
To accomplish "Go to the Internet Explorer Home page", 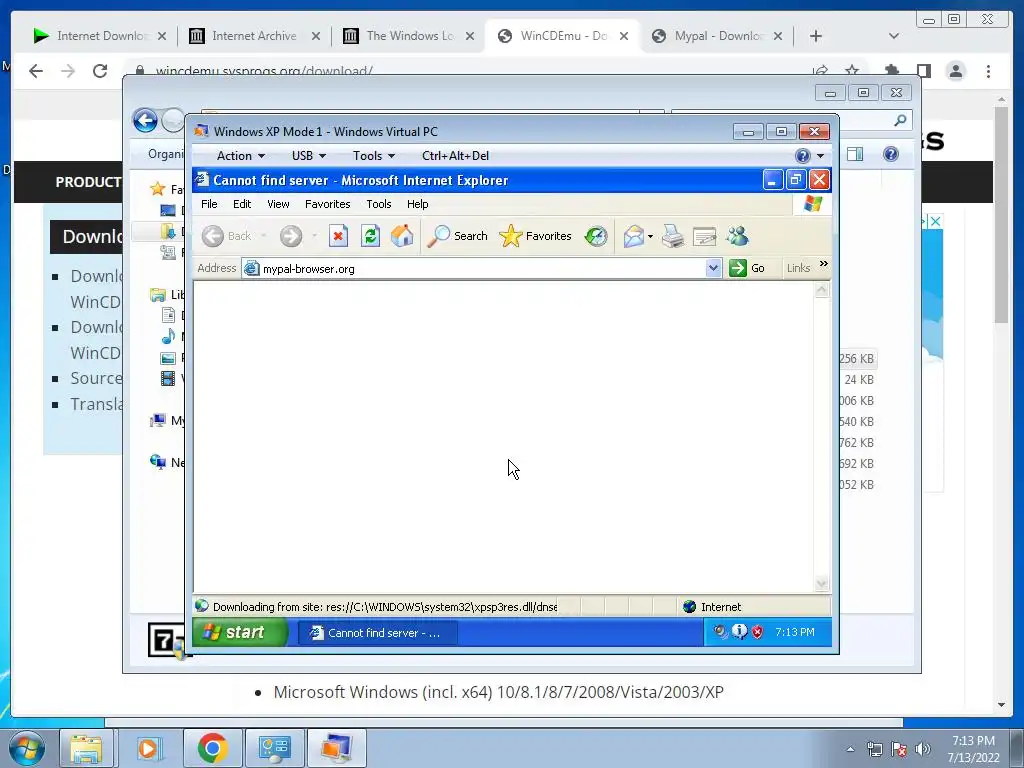I will coord(402,236).
